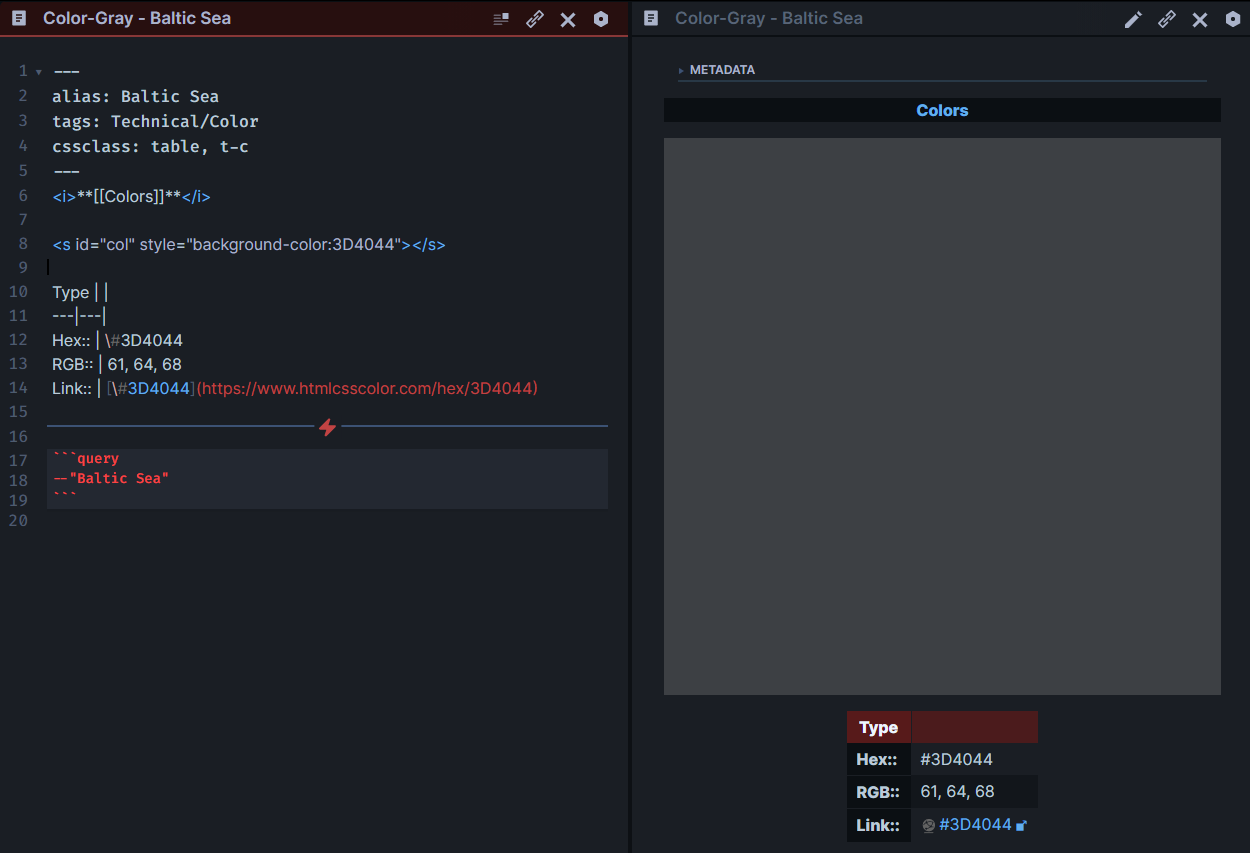1250x853 pixels.
Task: Click the globe icon in the Link row
Action: (x=928, y=824)
